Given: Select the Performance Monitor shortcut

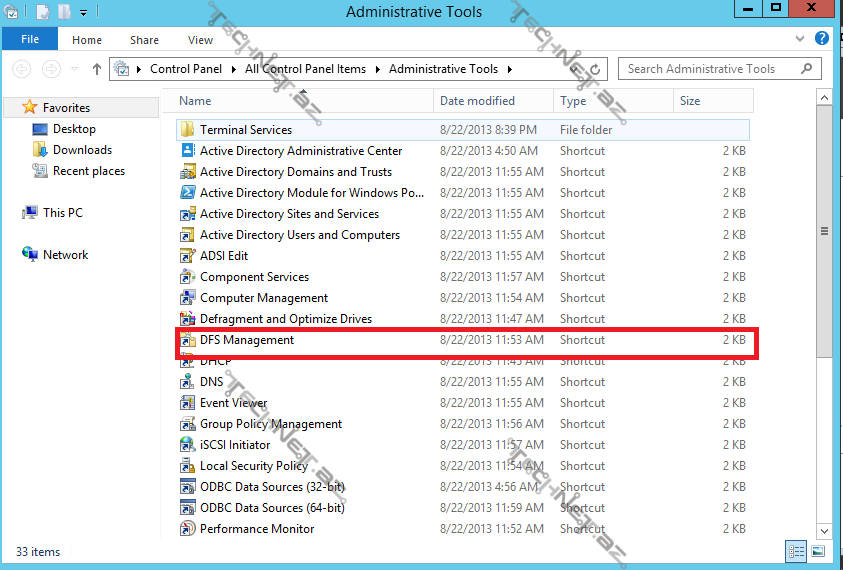Looking at the screenshot, I should tap(256, 529).
